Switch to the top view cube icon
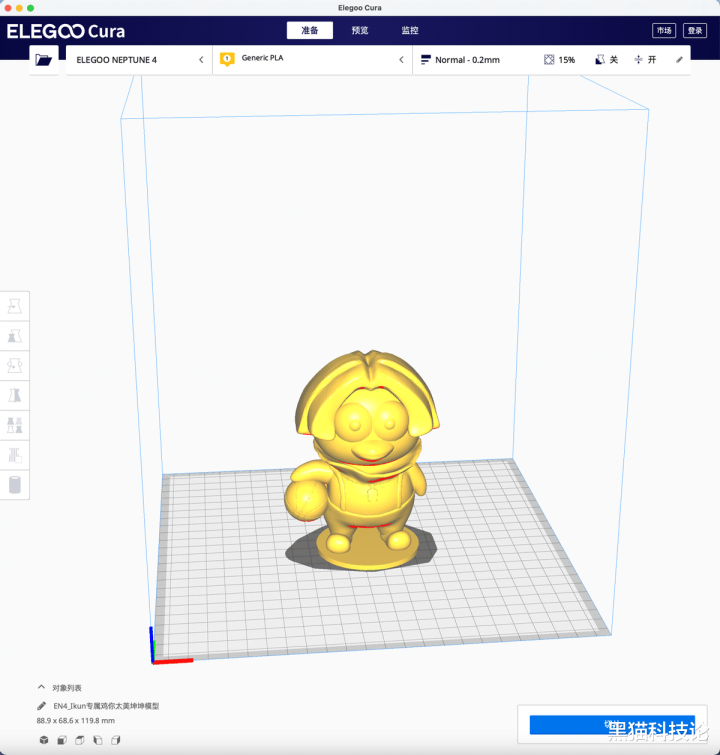 tap(79, 740)
